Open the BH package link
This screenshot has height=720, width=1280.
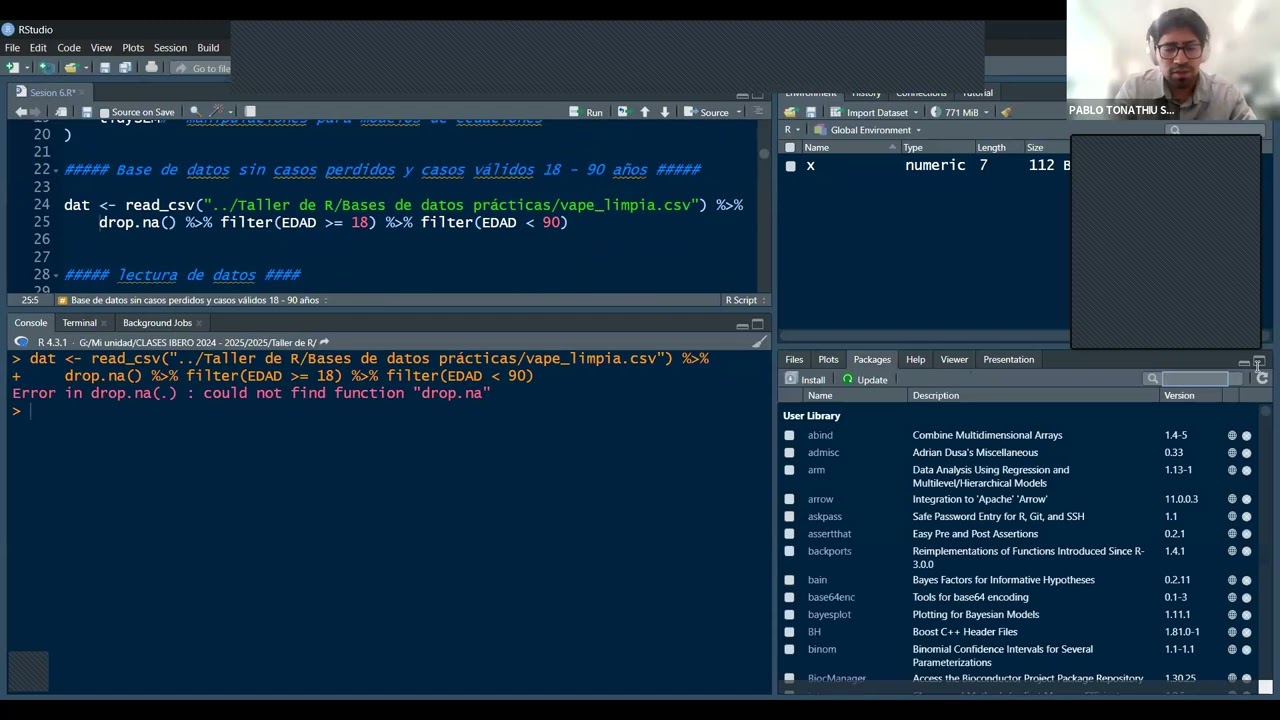pos(814,632)
